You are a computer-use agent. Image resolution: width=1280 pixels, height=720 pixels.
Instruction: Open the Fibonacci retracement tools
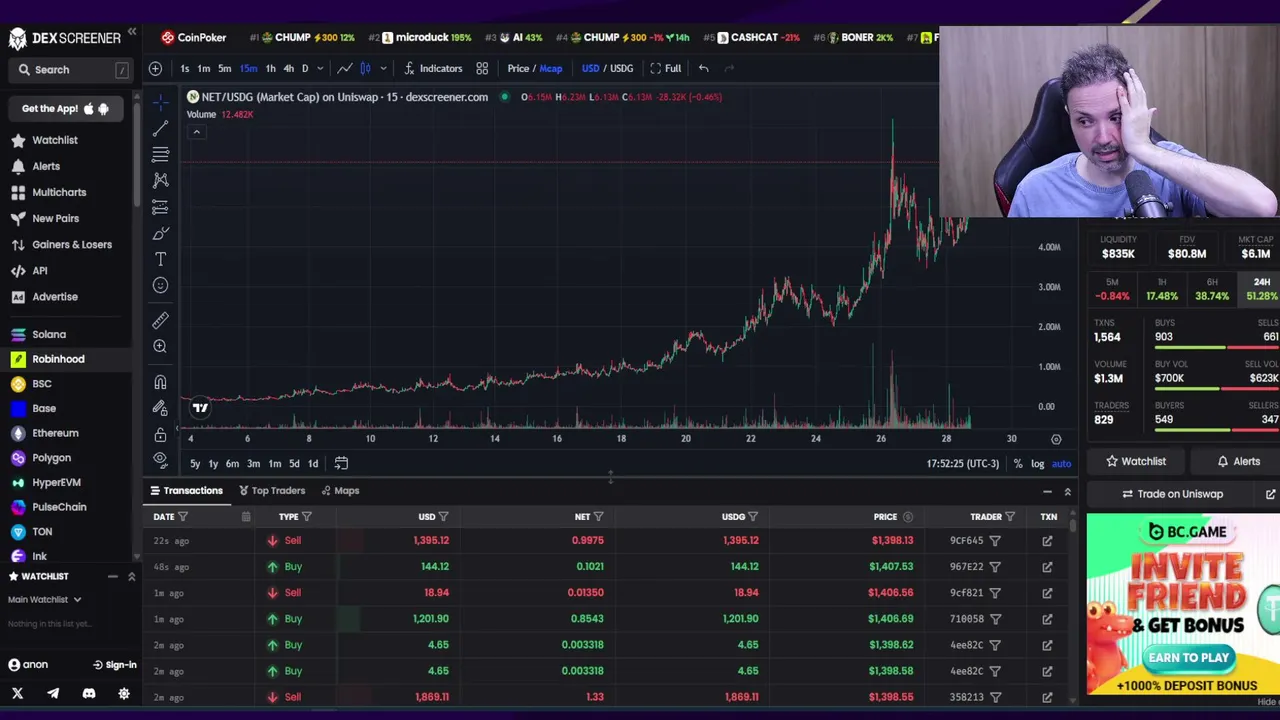160,154
